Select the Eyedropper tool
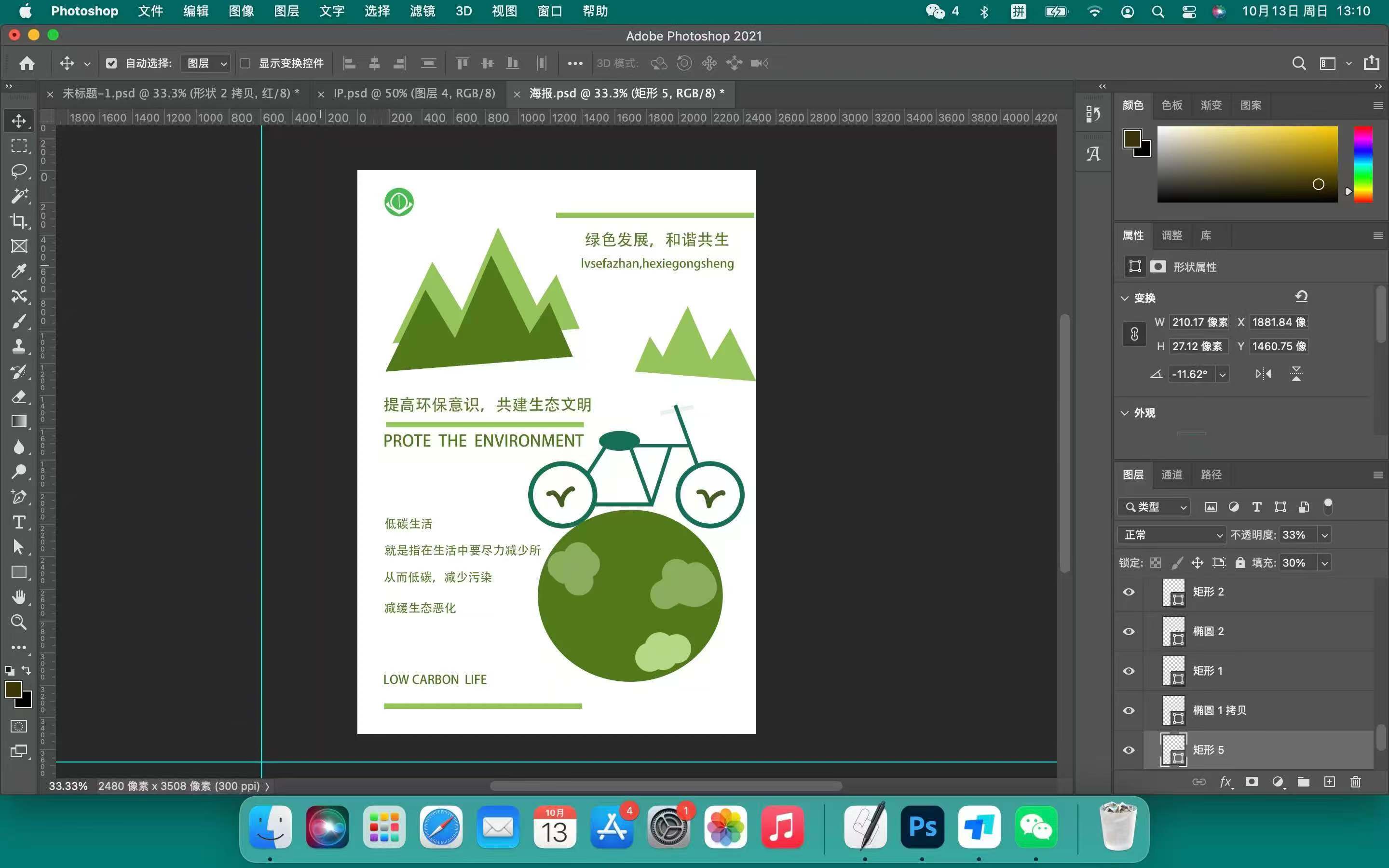The width and height of the screenshot is (1389, 868). point(19,271)
